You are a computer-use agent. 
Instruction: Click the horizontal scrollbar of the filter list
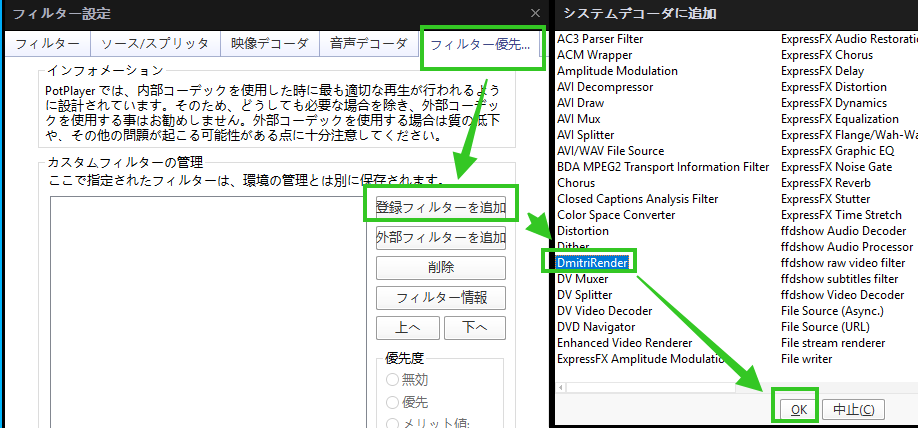point(650,388)
